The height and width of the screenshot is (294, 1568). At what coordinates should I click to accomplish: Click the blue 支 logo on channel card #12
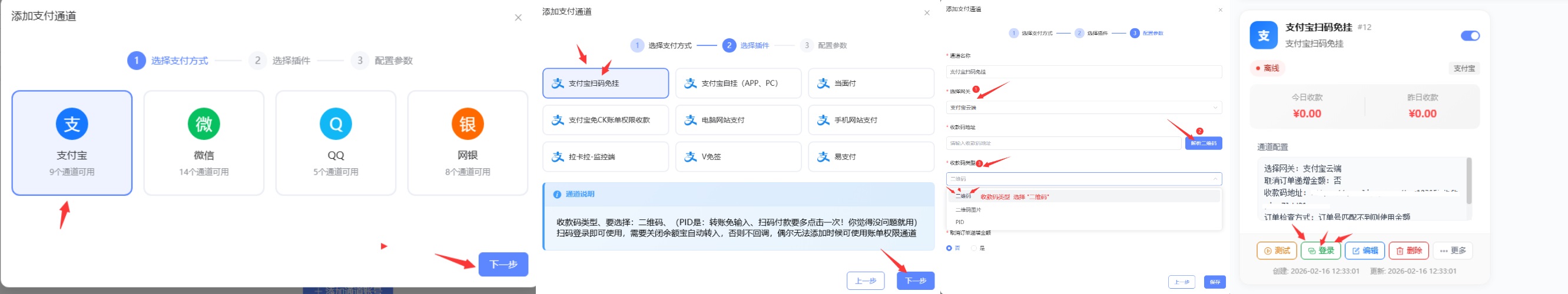click(1264, 35)
